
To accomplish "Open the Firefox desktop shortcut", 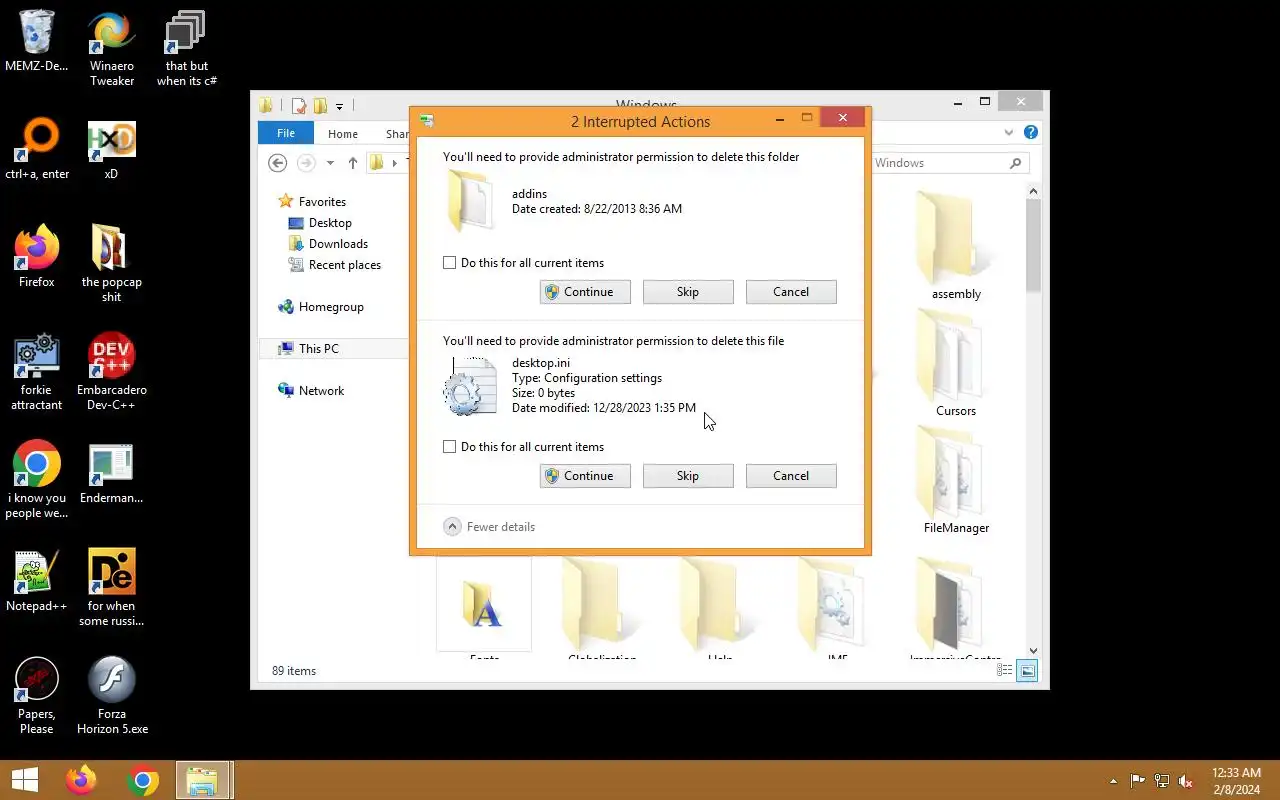I will pyautogui.click(x=37, y=257).
